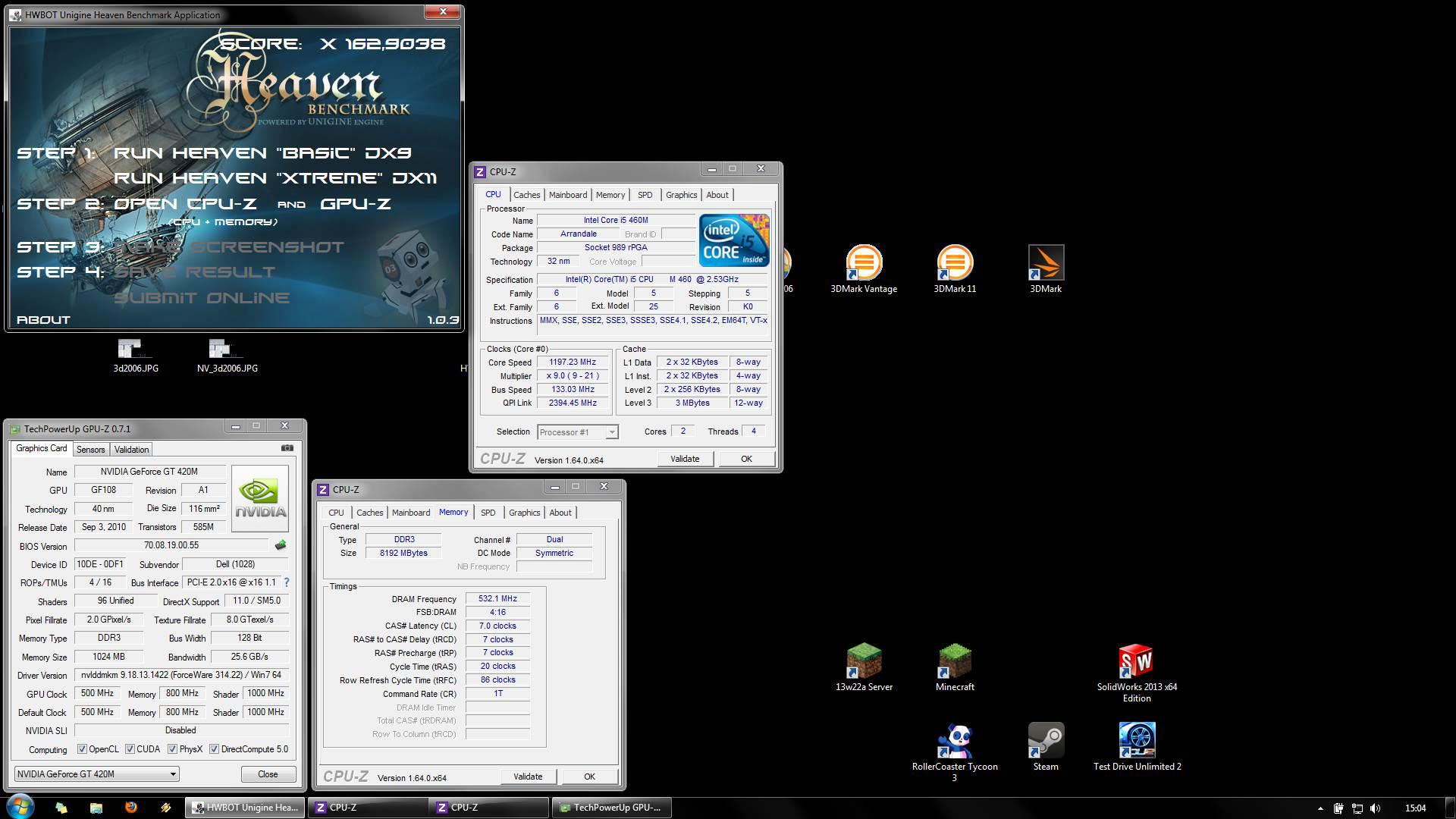This screenshot has height=819, width=1456.
Task: Open SPD tab in CPU-Z processor window
Action: tap(645, 195)
